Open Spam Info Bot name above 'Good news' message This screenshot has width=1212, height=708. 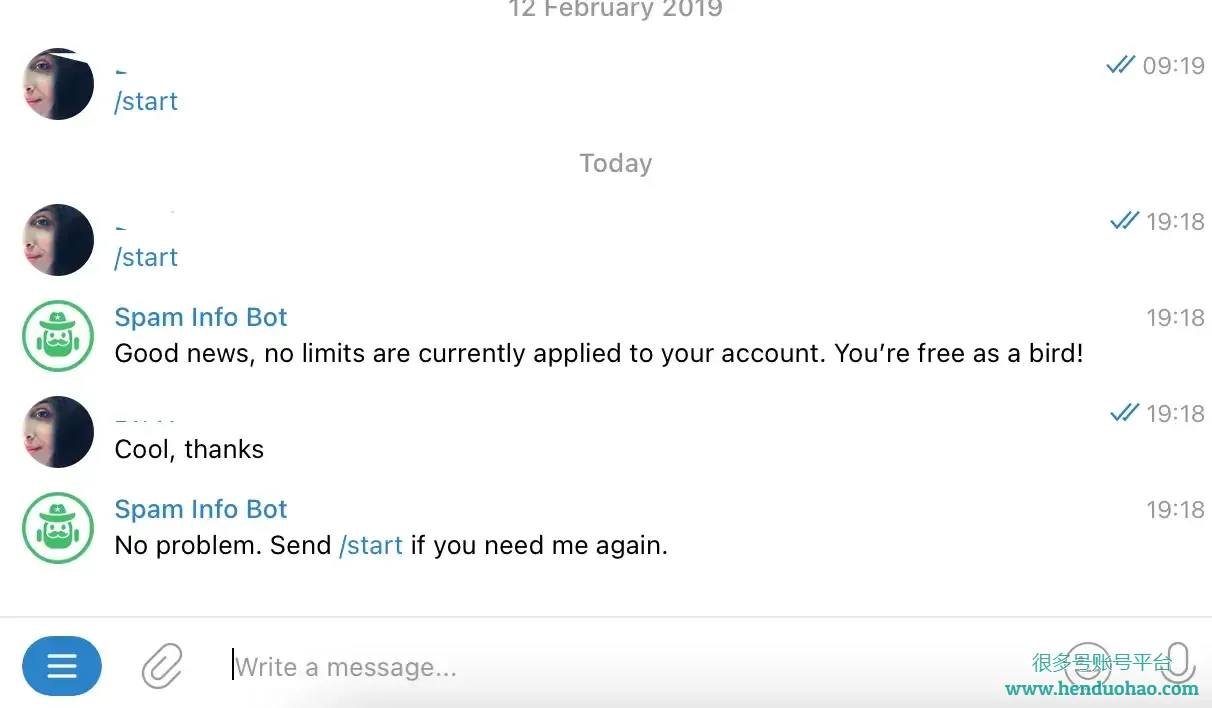201,317
